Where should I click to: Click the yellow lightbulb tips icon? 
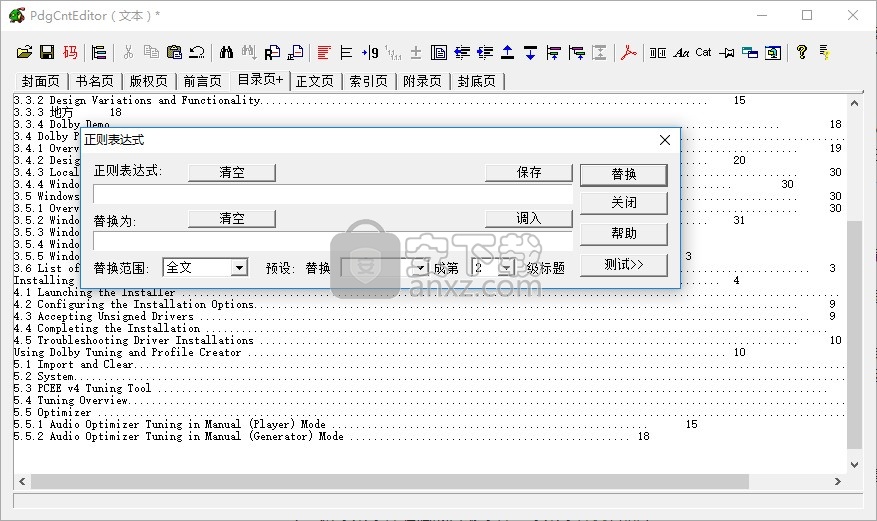pyautogui.click(x=824, y=53)
